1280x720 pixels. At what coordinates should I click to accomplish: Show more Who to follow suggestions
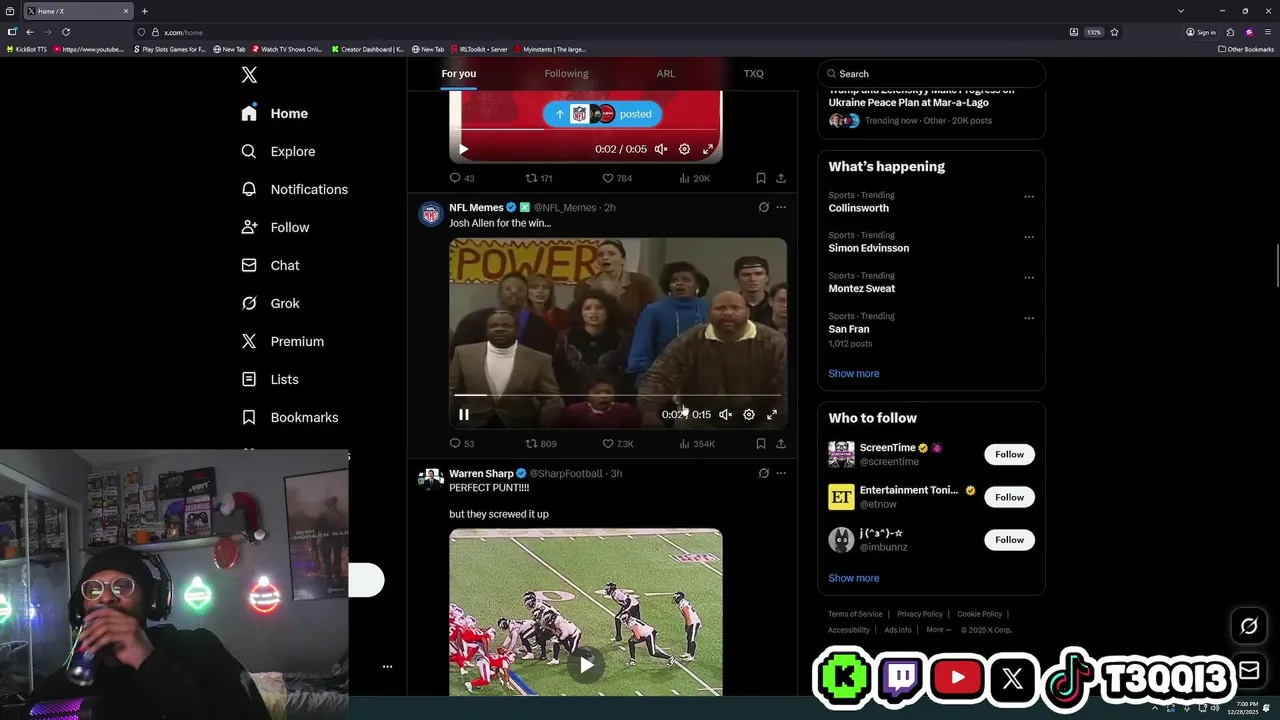tap(854, 578)
